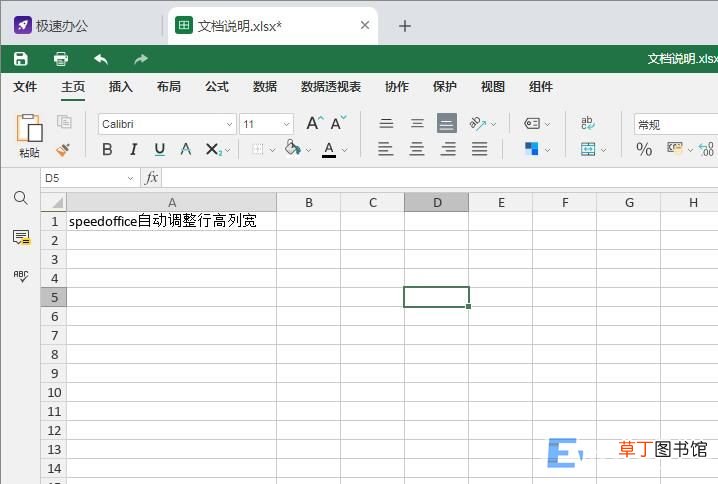Screen dimensions: 718x484
Task: Click the comments icon in the left sidebar
Action: 21,237
